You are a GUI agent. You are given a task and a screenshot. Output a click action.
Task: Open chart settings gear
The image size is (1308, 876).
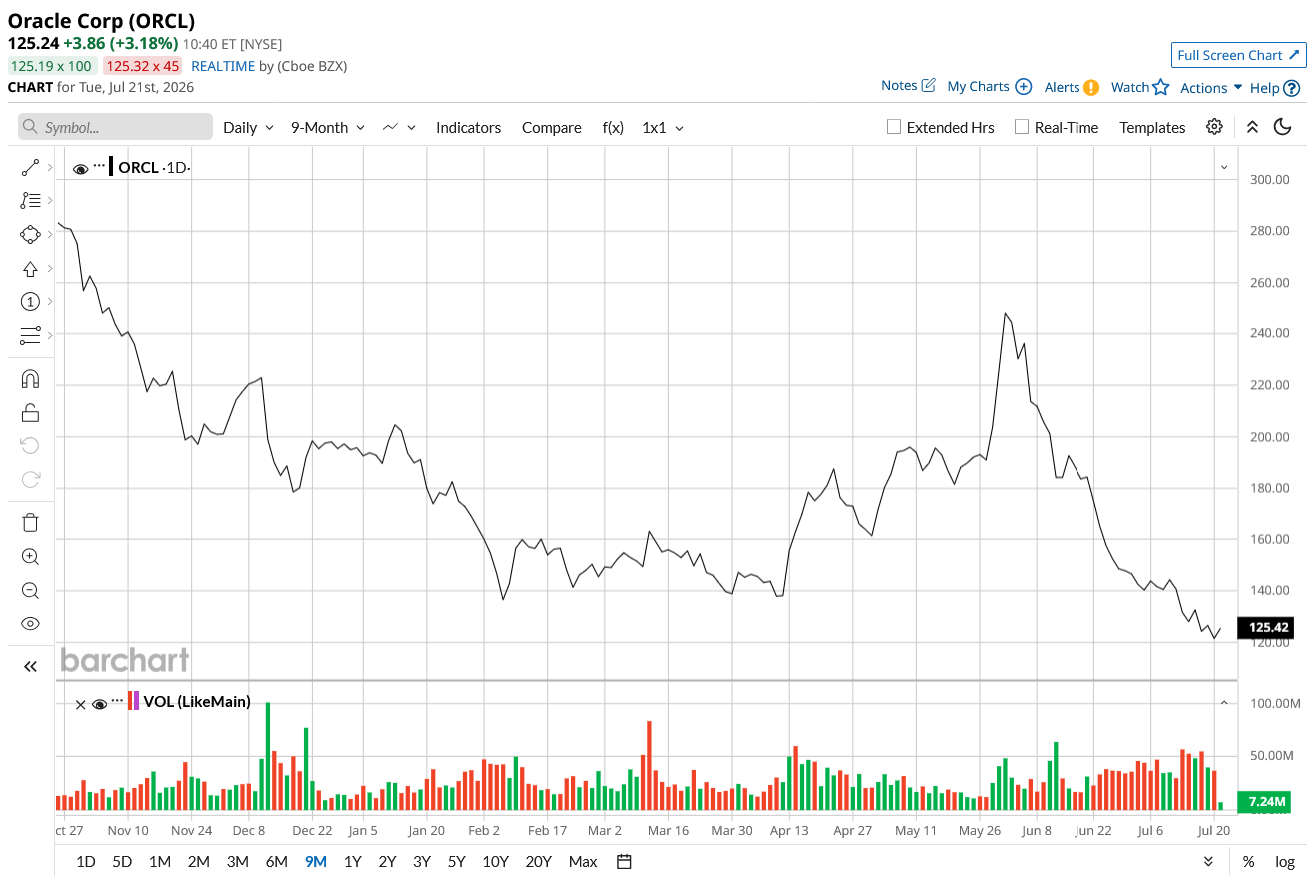click(1214, 127)
